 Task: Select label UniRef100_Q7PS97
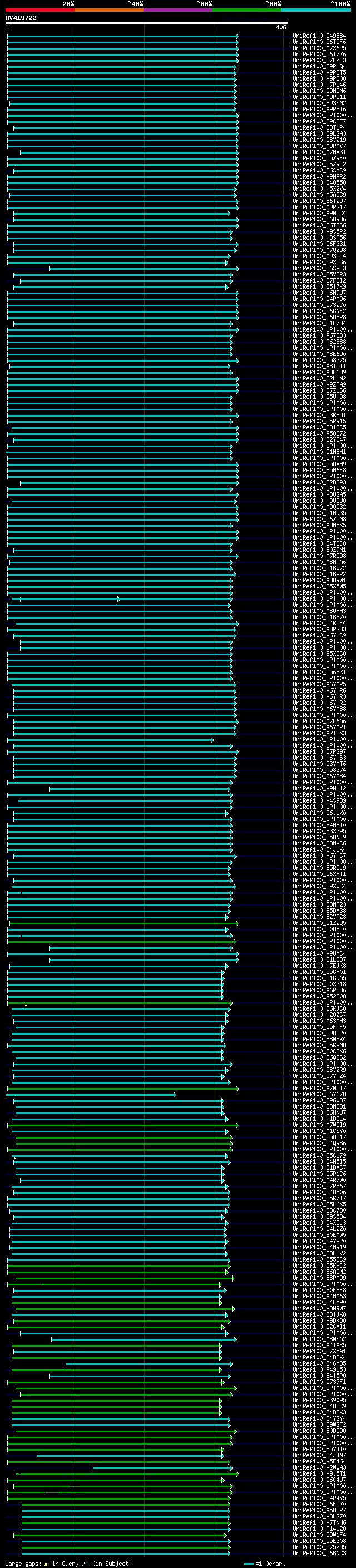[319, 752]
